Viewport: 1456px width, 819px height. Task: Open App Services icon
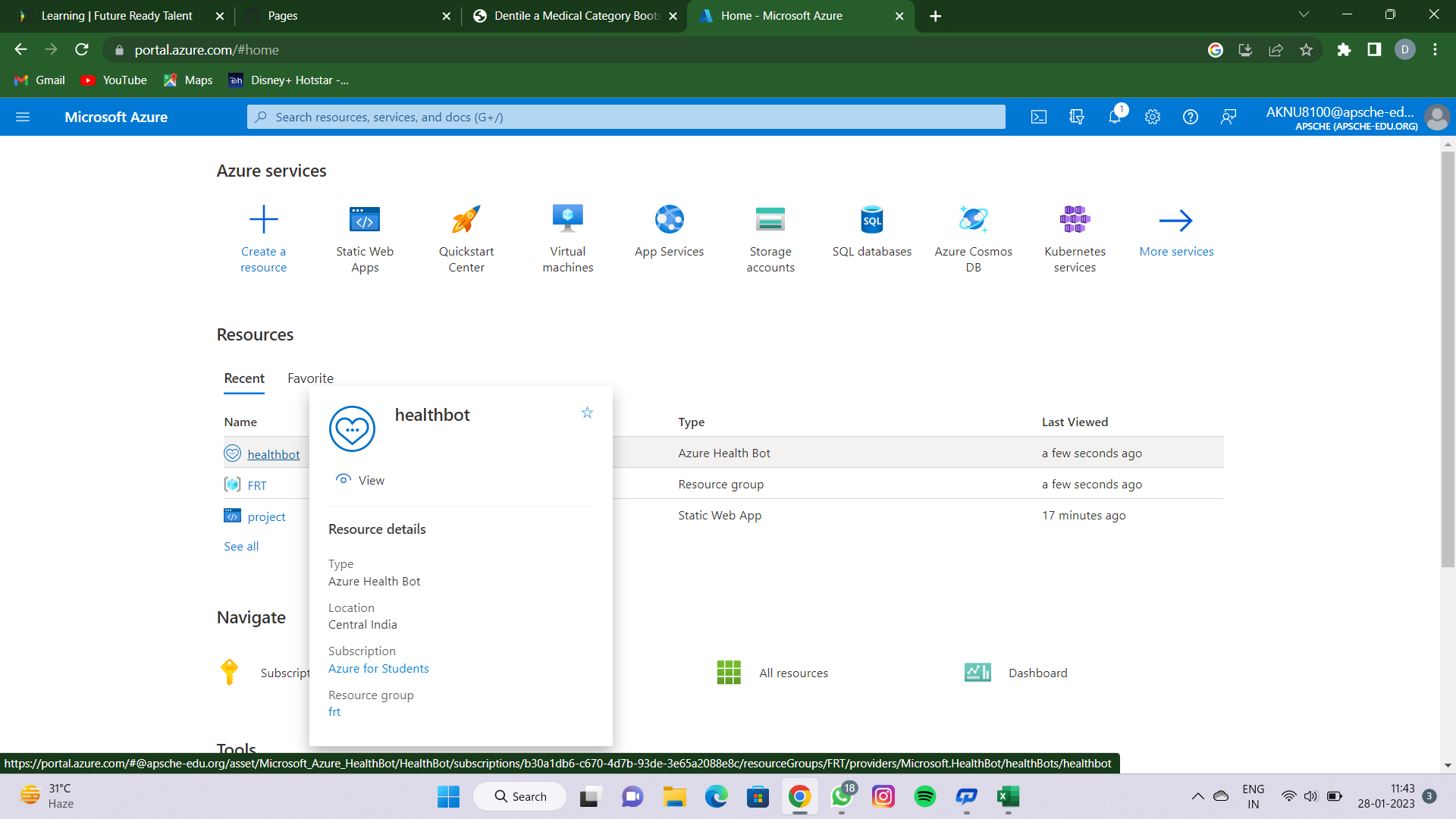pos(670,220)
